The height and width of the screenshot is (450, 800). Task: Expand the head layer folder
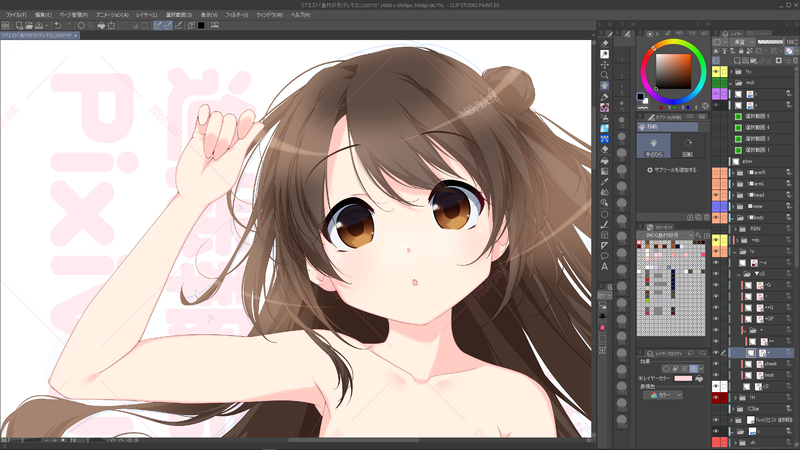click(x=733, y=195)
